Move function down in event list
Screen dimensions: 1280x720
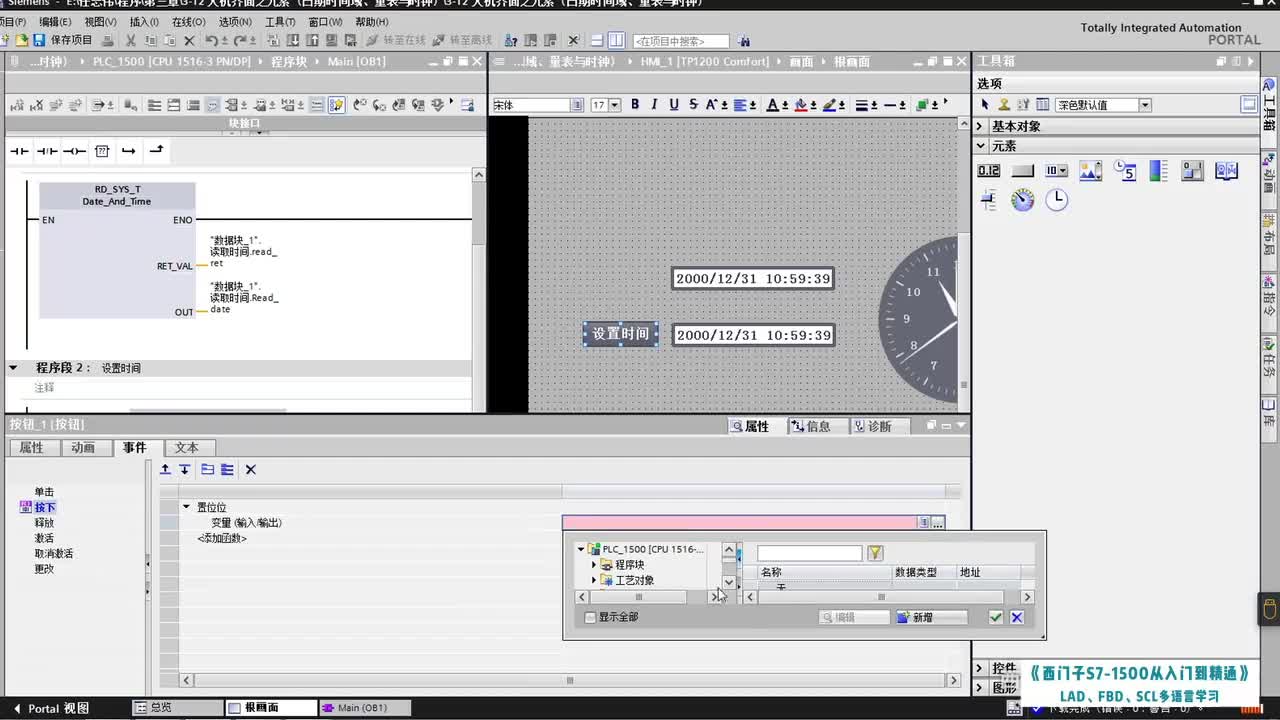click(185, 469)
